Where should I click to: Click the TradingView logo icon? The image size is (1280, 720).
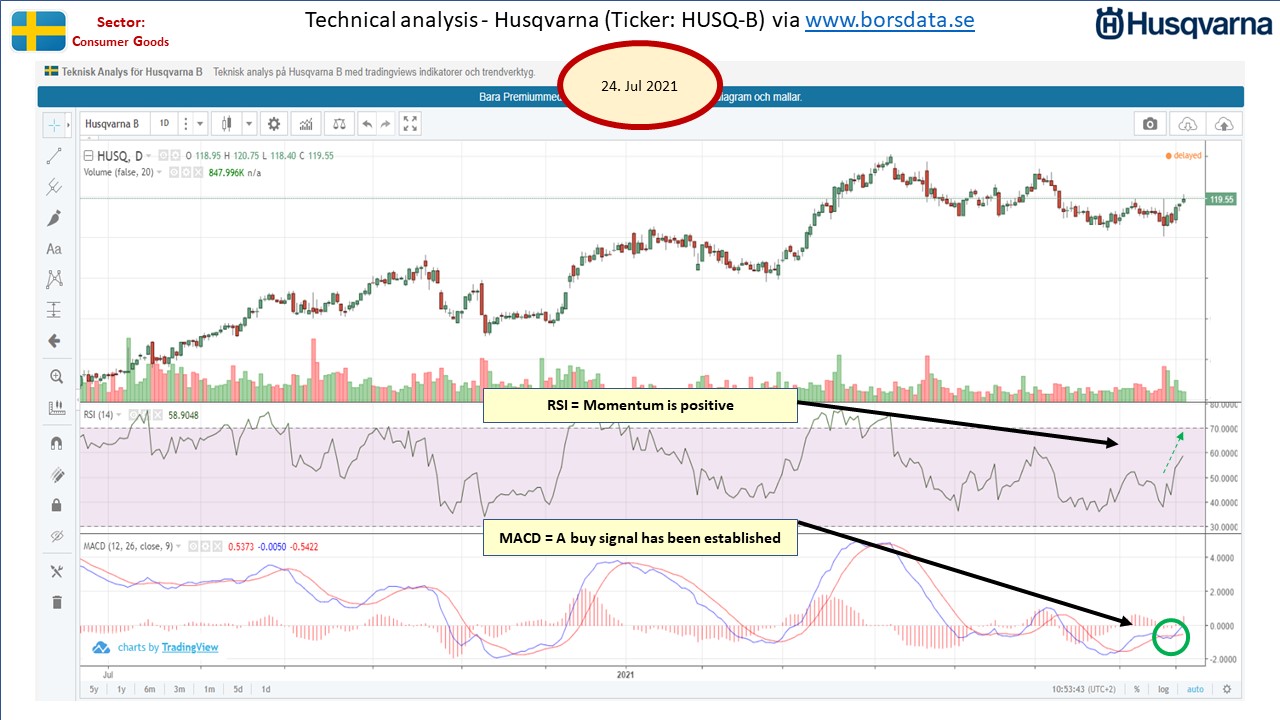(101, 647)
